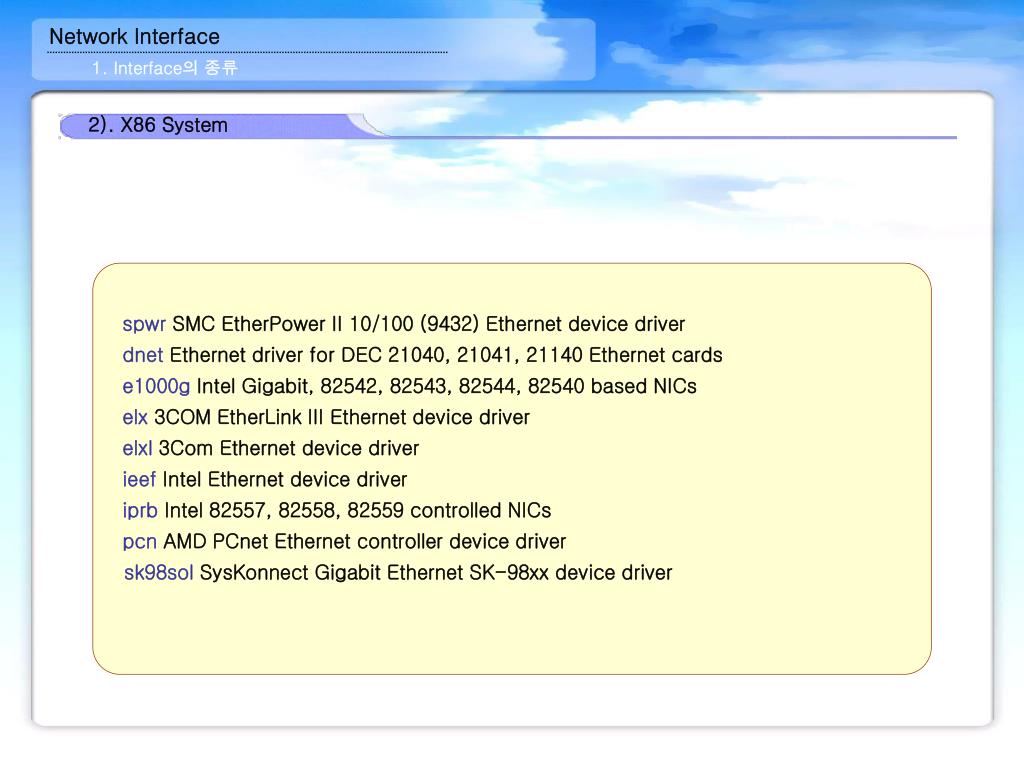Click the 3COM EtherLink III description
This screenshot has height=768, width=1024.
[x=342, y=417]
